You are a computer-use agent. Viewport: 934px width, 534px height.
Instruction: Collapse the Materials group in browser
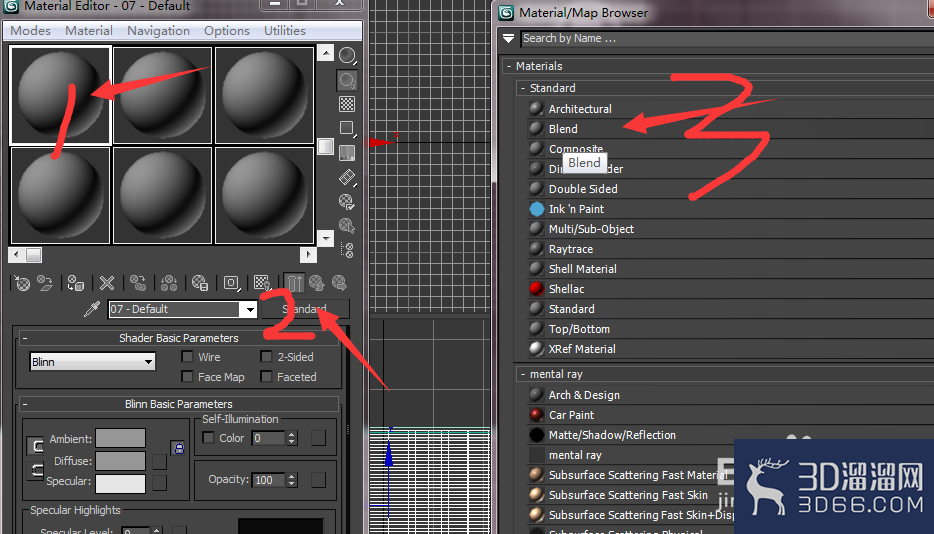point(509,66)
